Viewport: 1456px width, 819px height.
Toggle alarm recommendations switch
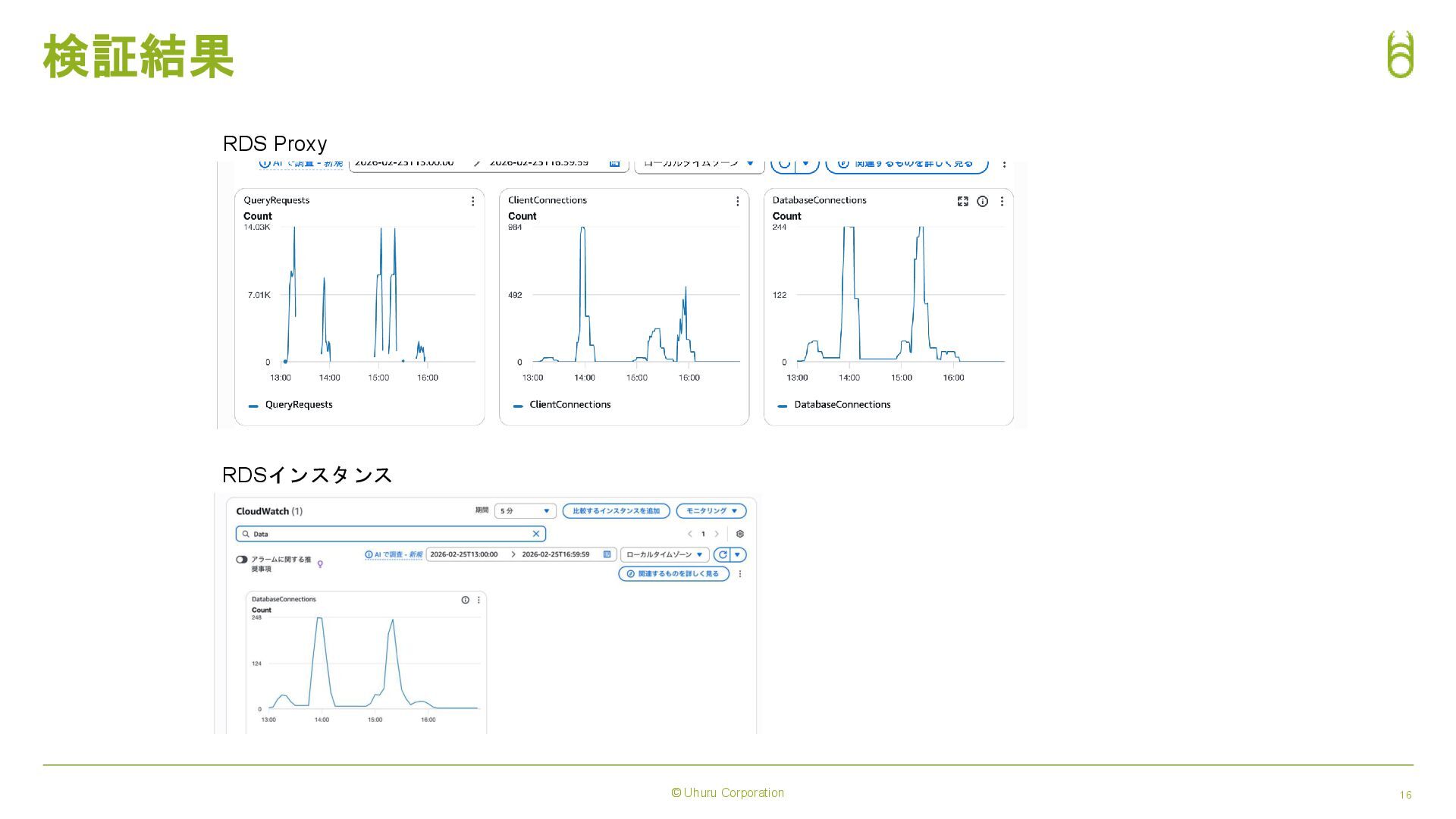click(x=241, y=560)
